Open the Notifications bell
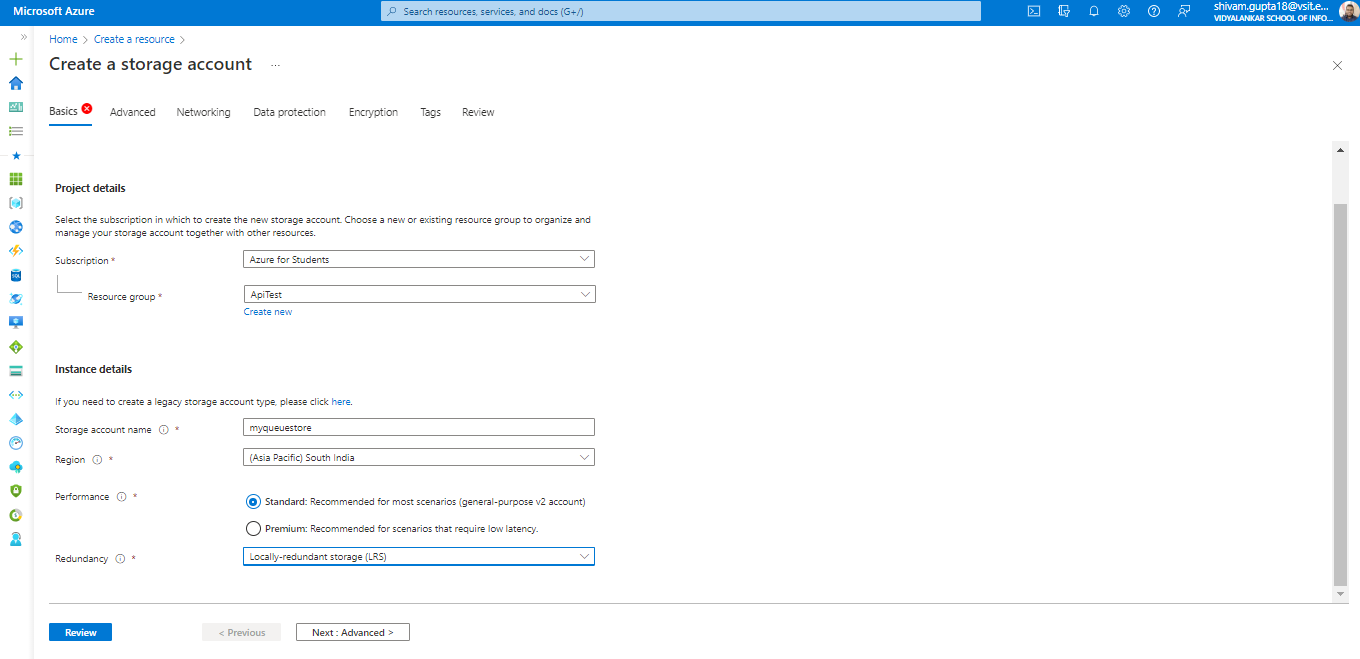 tap(1093, 11)
